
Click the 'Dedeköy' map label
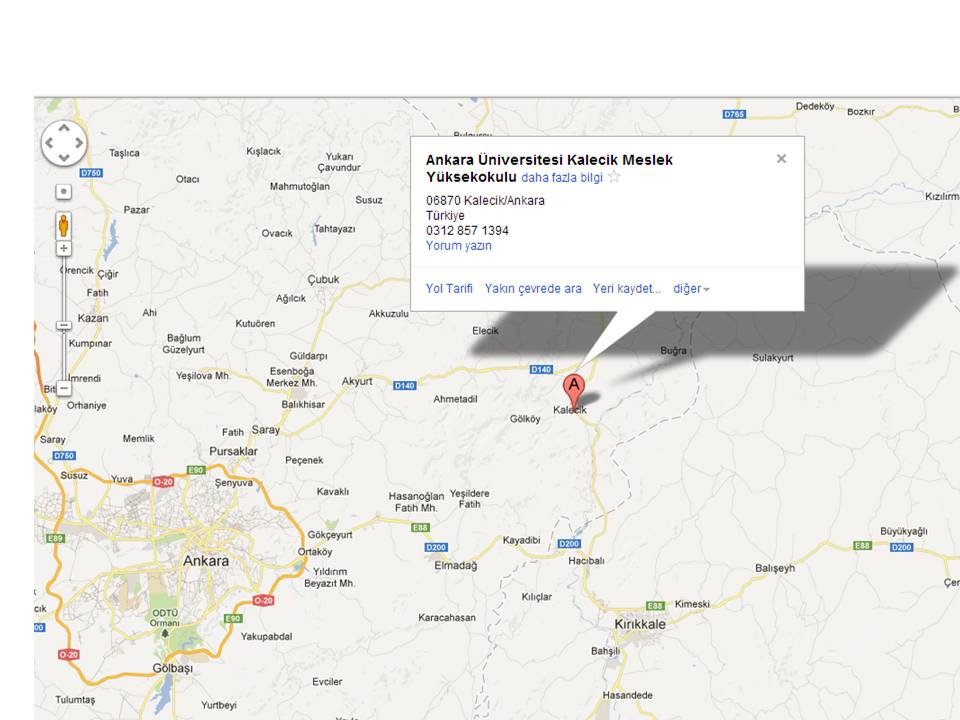point(814,106)
